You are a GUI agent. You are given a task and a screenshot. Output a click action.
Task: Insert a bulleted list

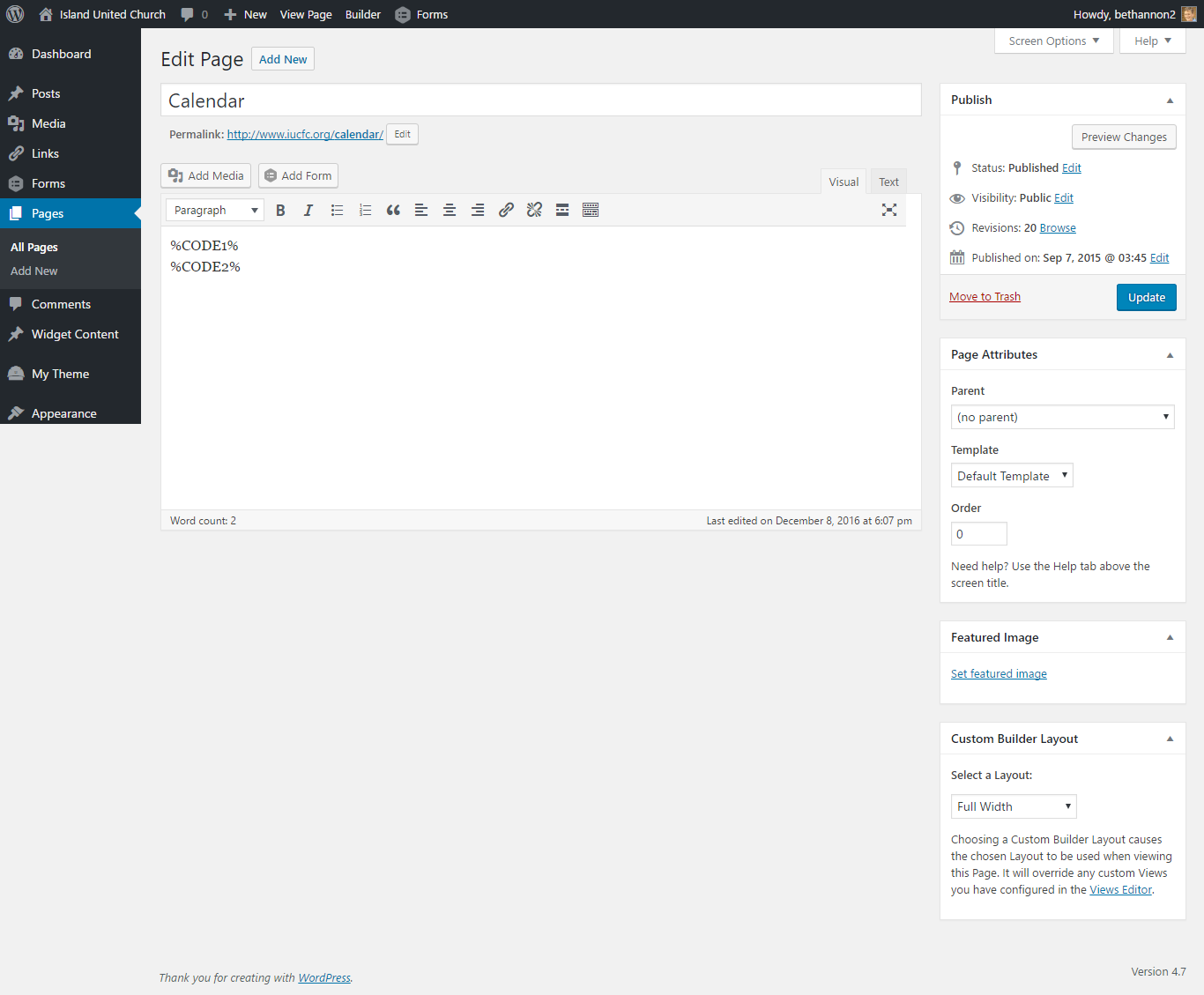tap(337, 210)
